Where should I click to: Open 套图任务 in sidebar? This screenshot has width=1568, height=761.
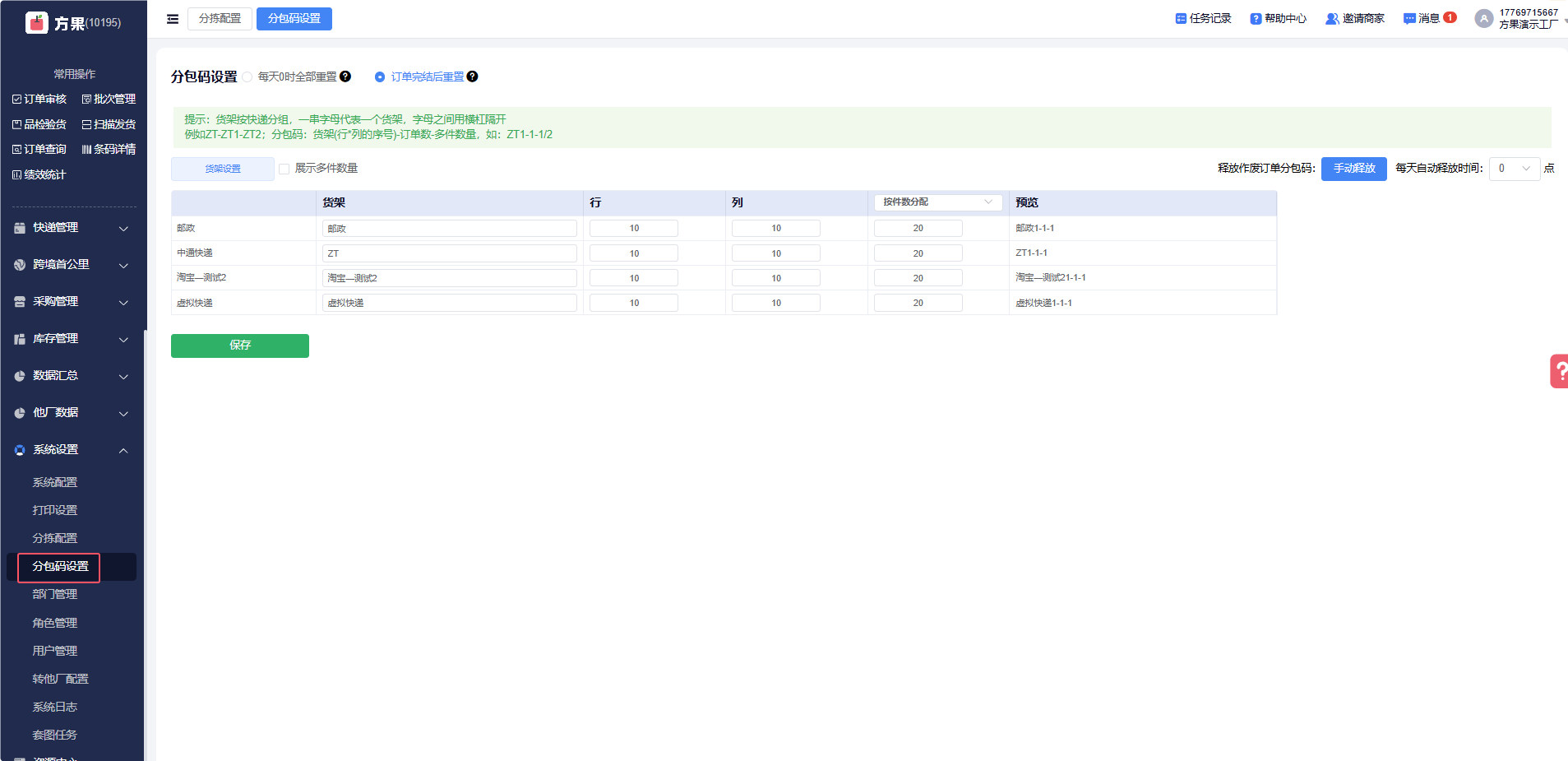tap(55, 735)
